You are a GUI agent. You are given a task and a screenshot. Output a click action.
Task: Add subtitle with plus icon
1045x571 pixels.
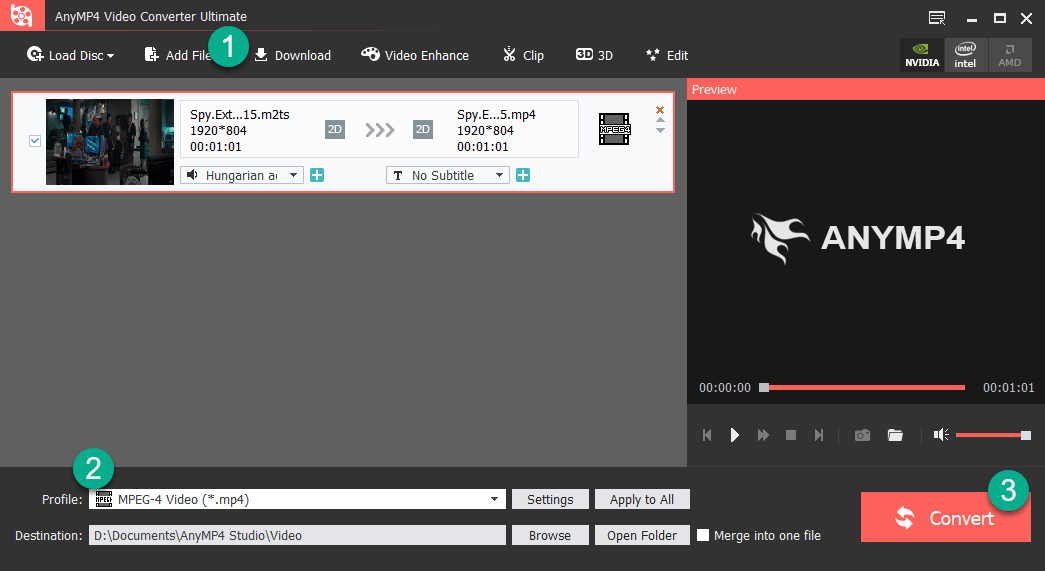523,175
